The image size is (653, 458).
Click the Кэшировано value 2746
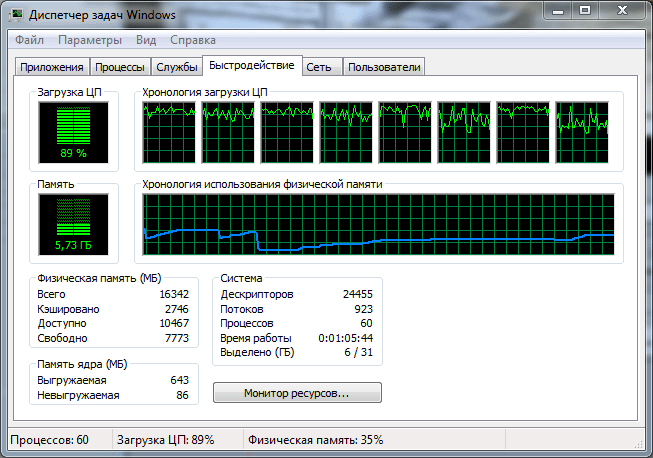coord(177,309)
